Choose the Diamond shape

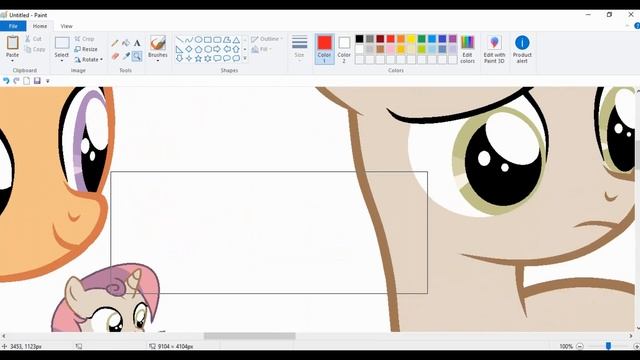[189, 49]
